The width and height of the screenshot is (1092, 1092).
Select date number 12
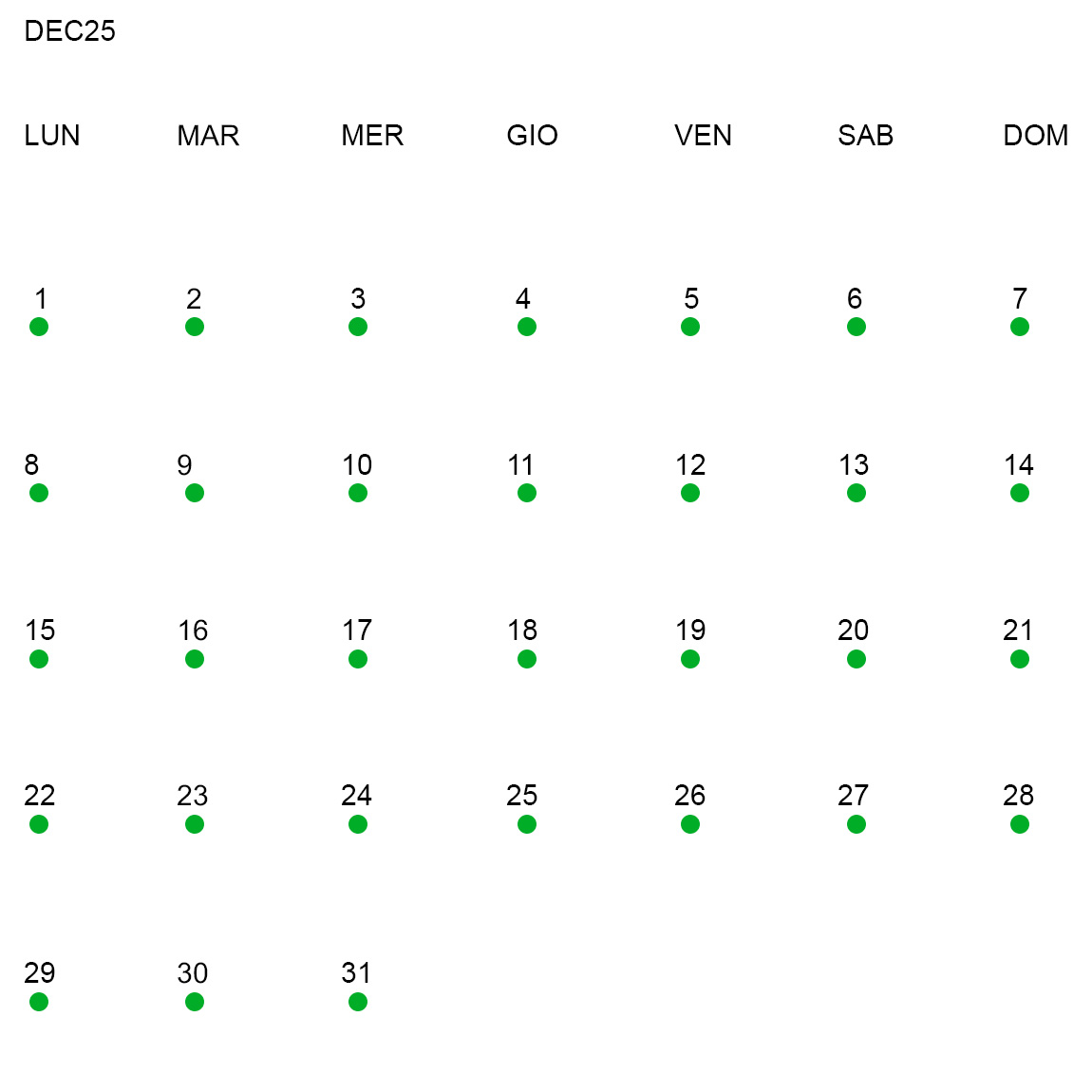click(x=690, y=465)
